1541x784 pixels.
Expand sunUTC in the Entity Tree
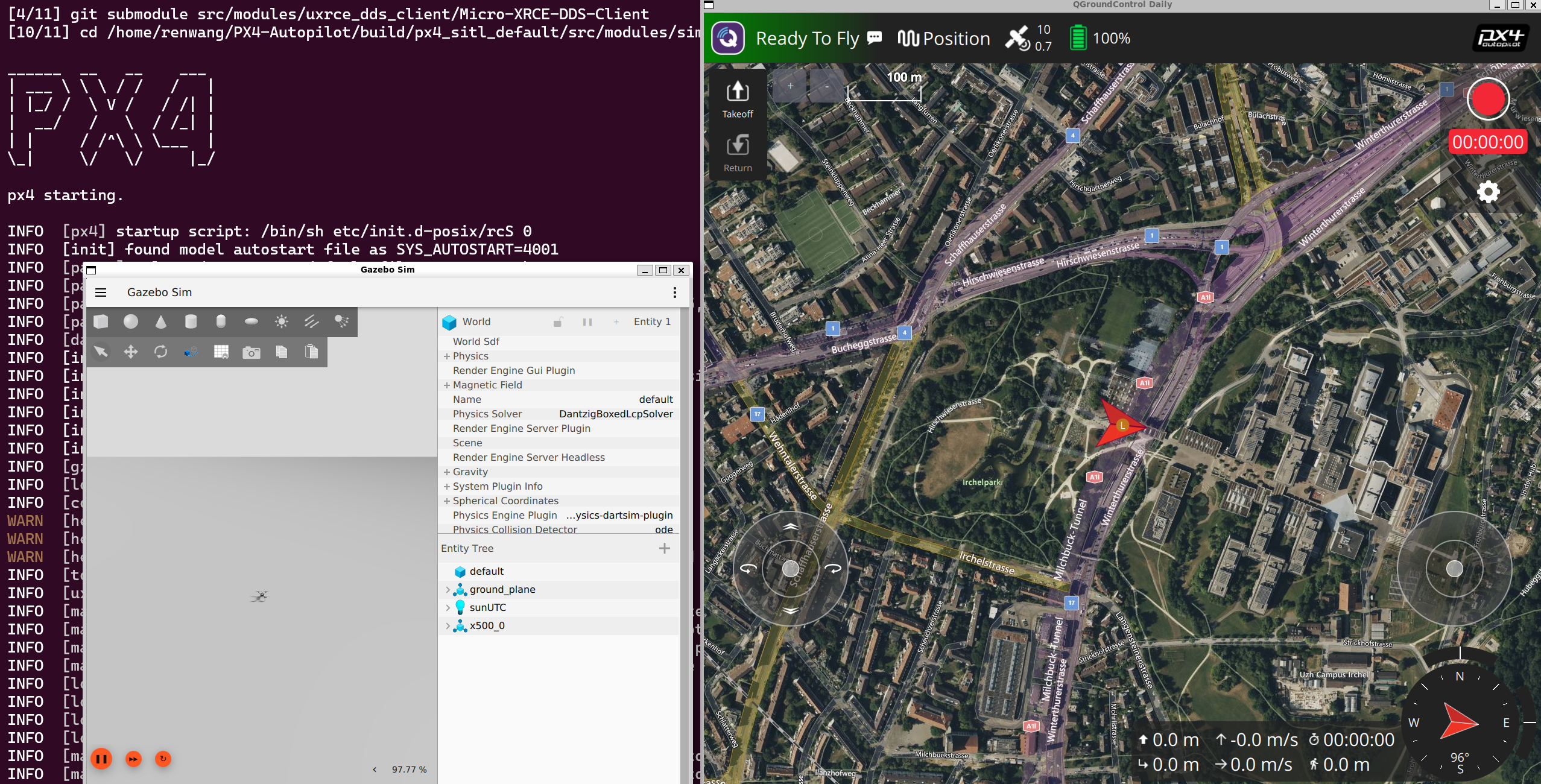pyautogui.click(x=448, y=608)
